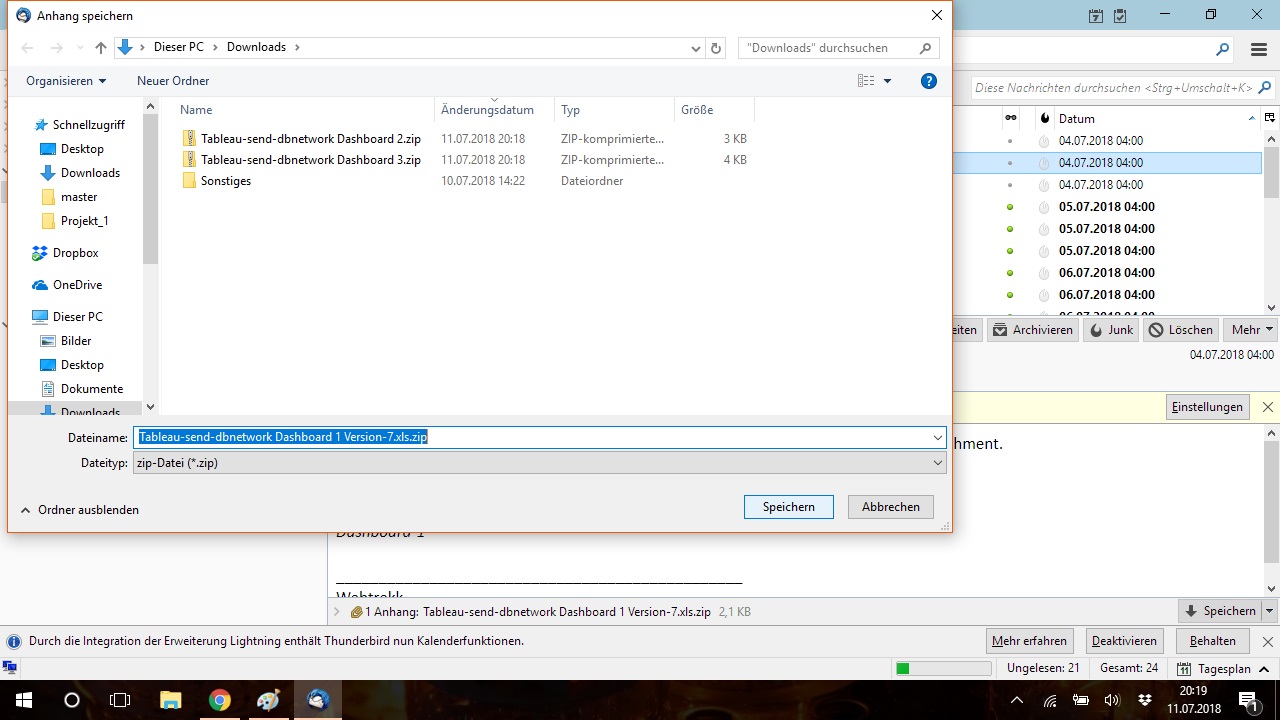Open the Sonstiges folder
1280x720 pixels.
point(225,181)
